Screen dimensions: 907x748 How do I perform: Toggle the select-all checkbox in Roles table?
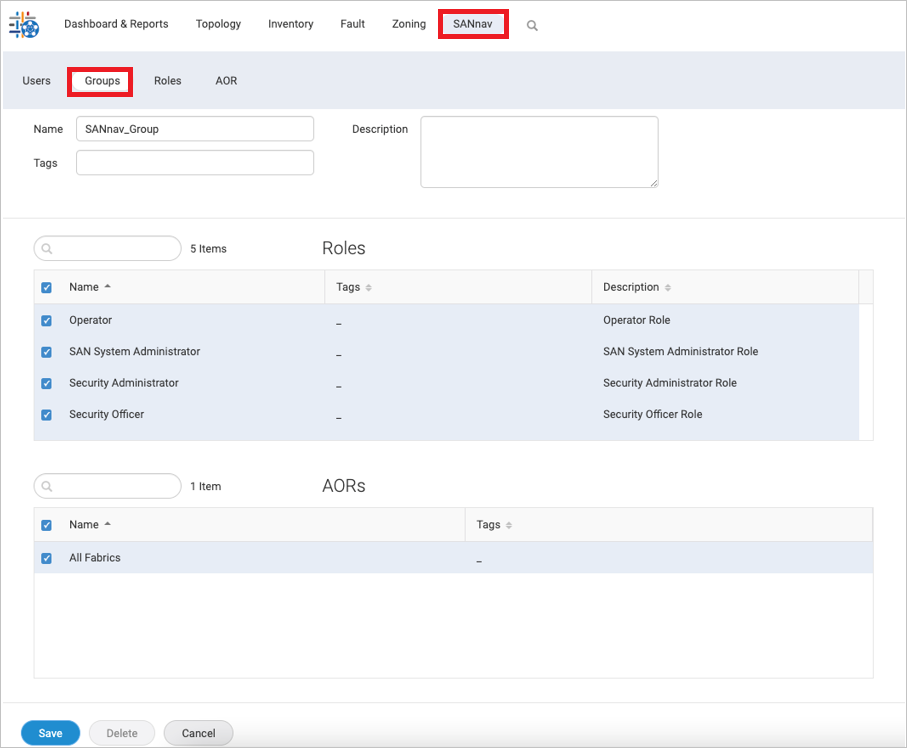click(46, 288)
